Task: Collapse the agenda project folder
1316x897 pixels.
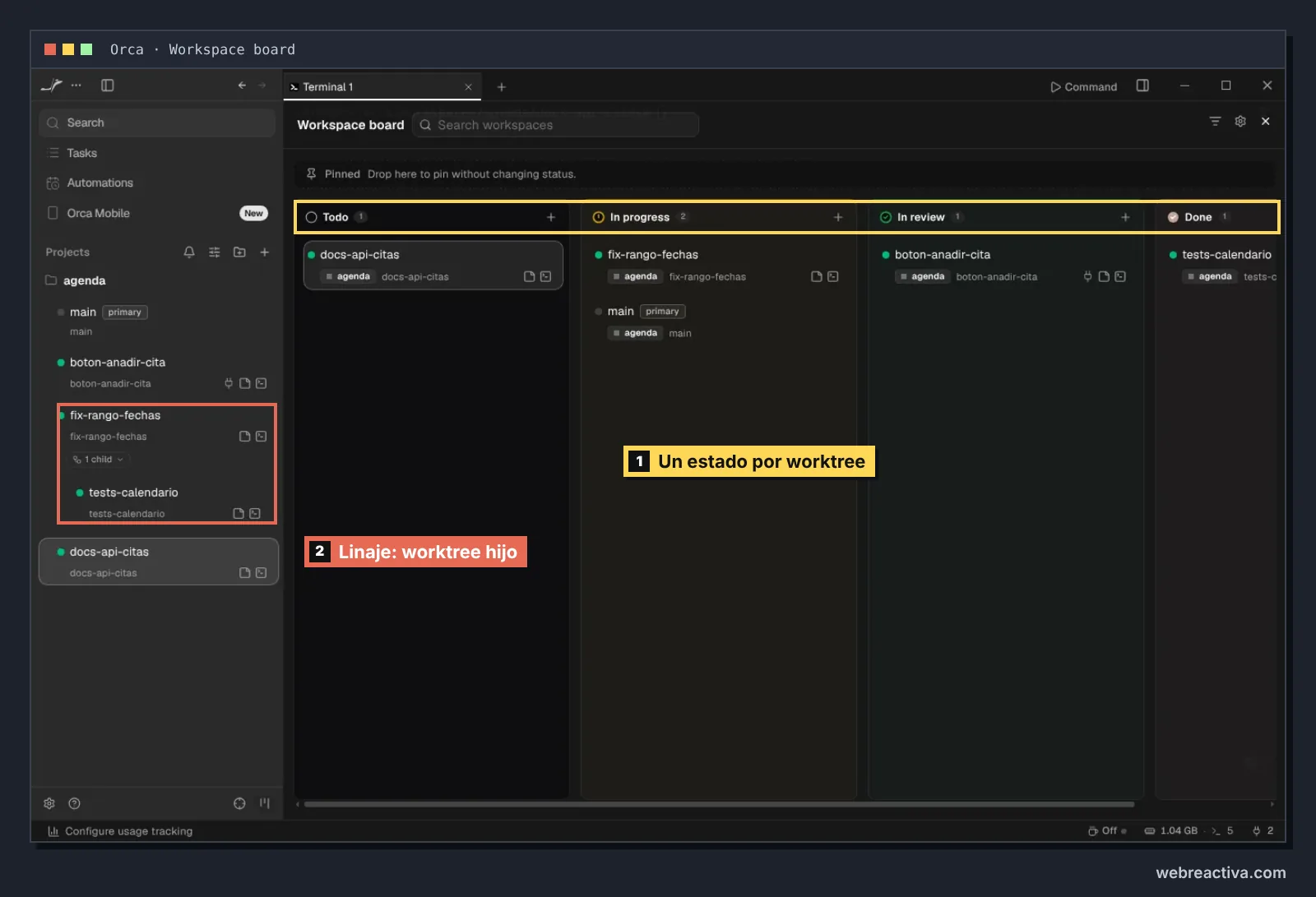Action: tap(76, 280)
